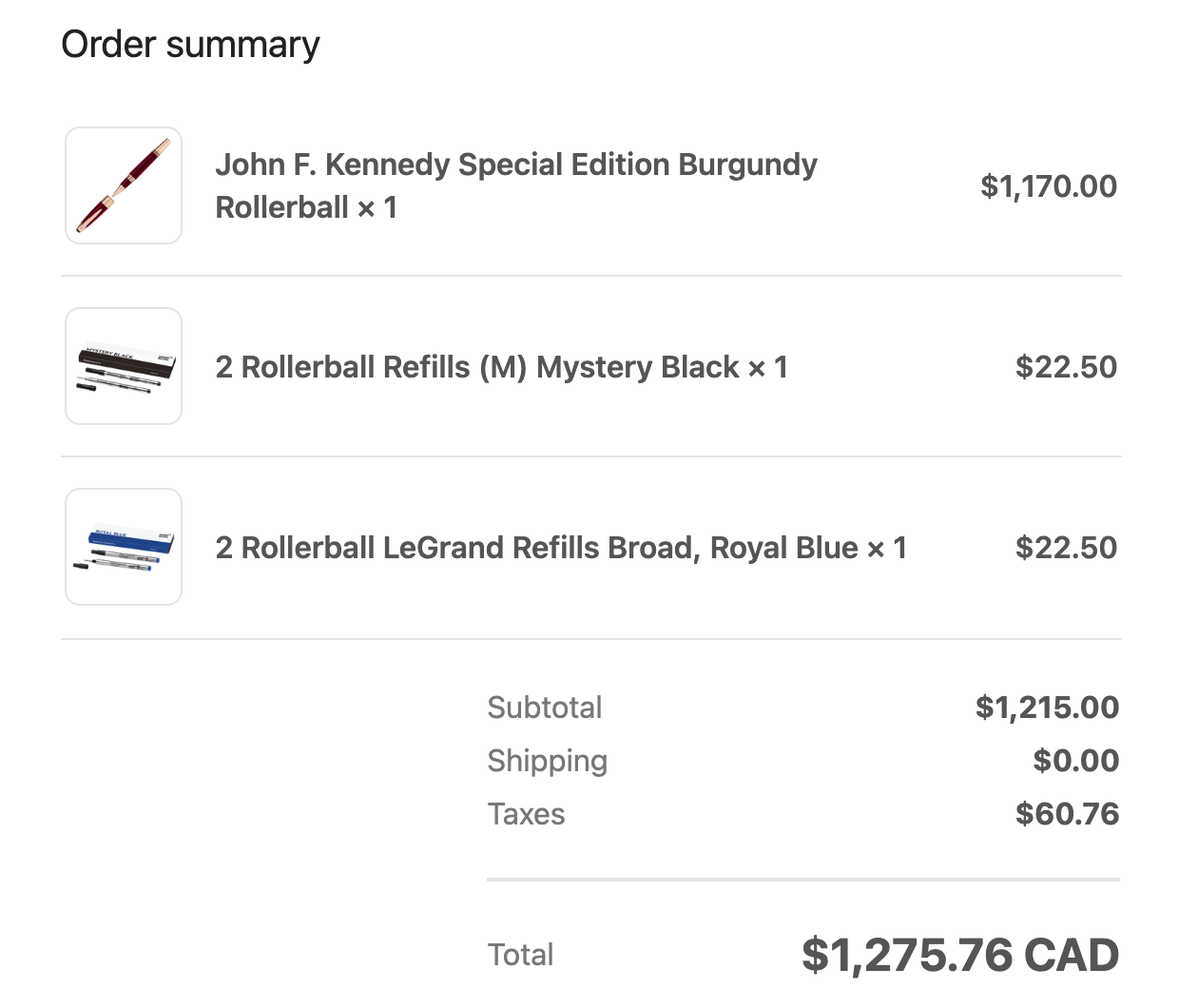The image size is (1179, 1008).
Task: Click the CAD currency code in total
Action: pos(1072,955)
